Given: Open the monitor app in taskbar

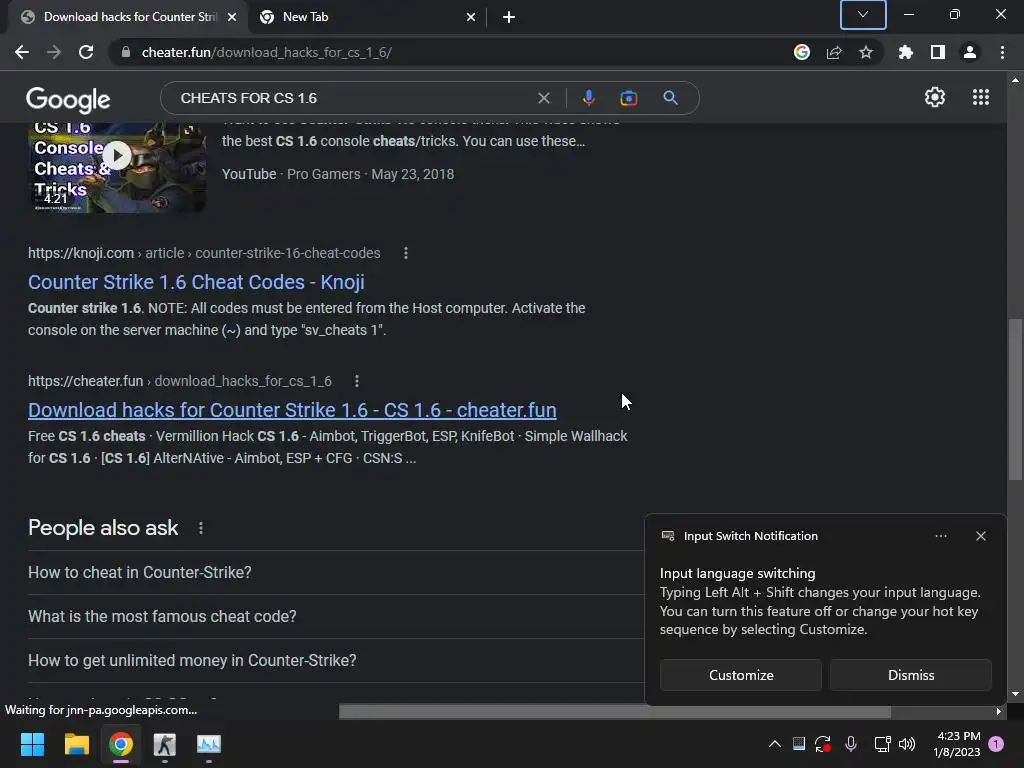Looking at the screenshot, I should click(x=209, y=744).
